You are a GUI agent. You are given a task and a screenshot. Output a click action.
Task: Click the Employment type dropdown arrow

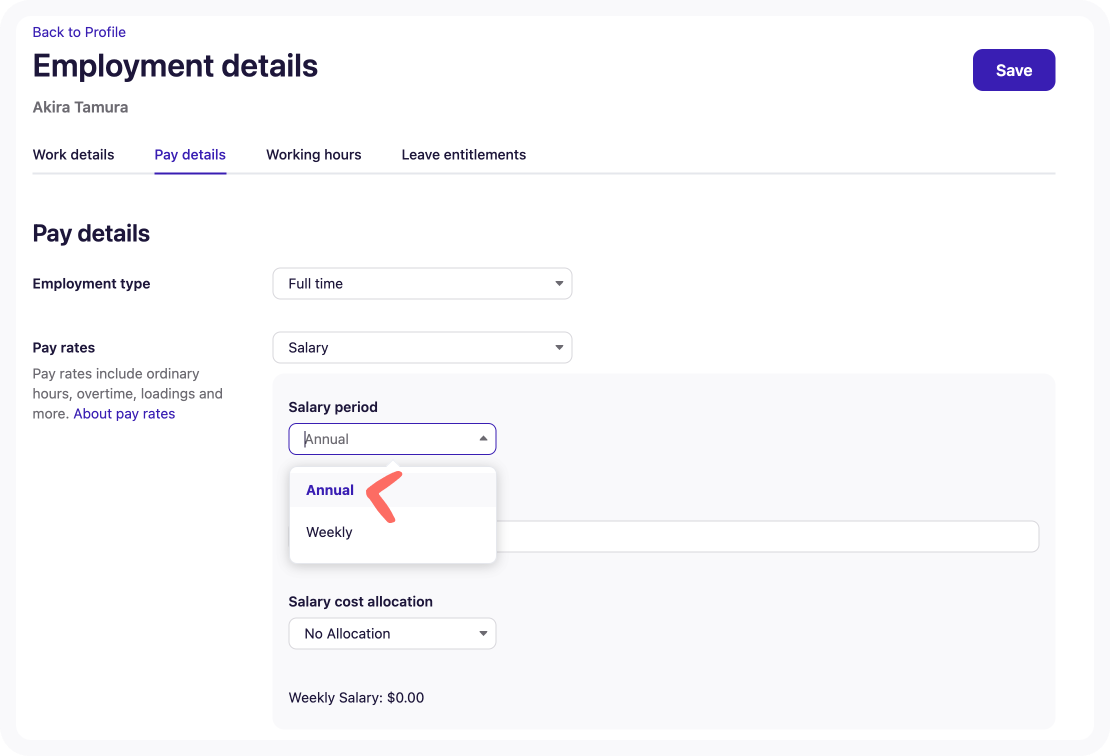coord(559,284)
